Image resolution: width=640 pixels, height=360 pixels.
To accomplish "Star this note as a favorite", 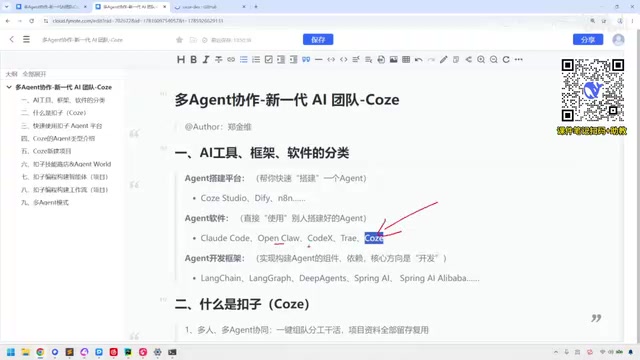I will [x=179, y=40].
